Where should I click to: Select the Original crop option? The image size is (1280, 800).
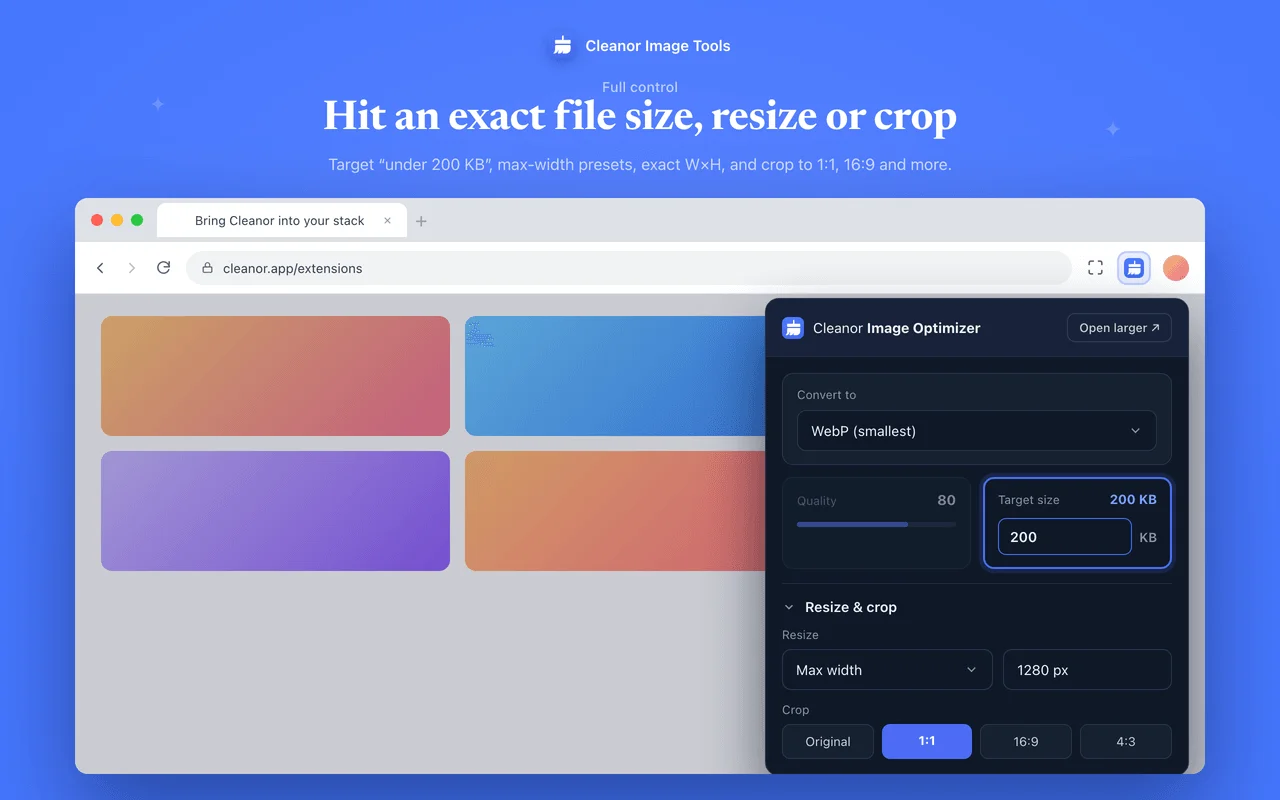(828, 742)
